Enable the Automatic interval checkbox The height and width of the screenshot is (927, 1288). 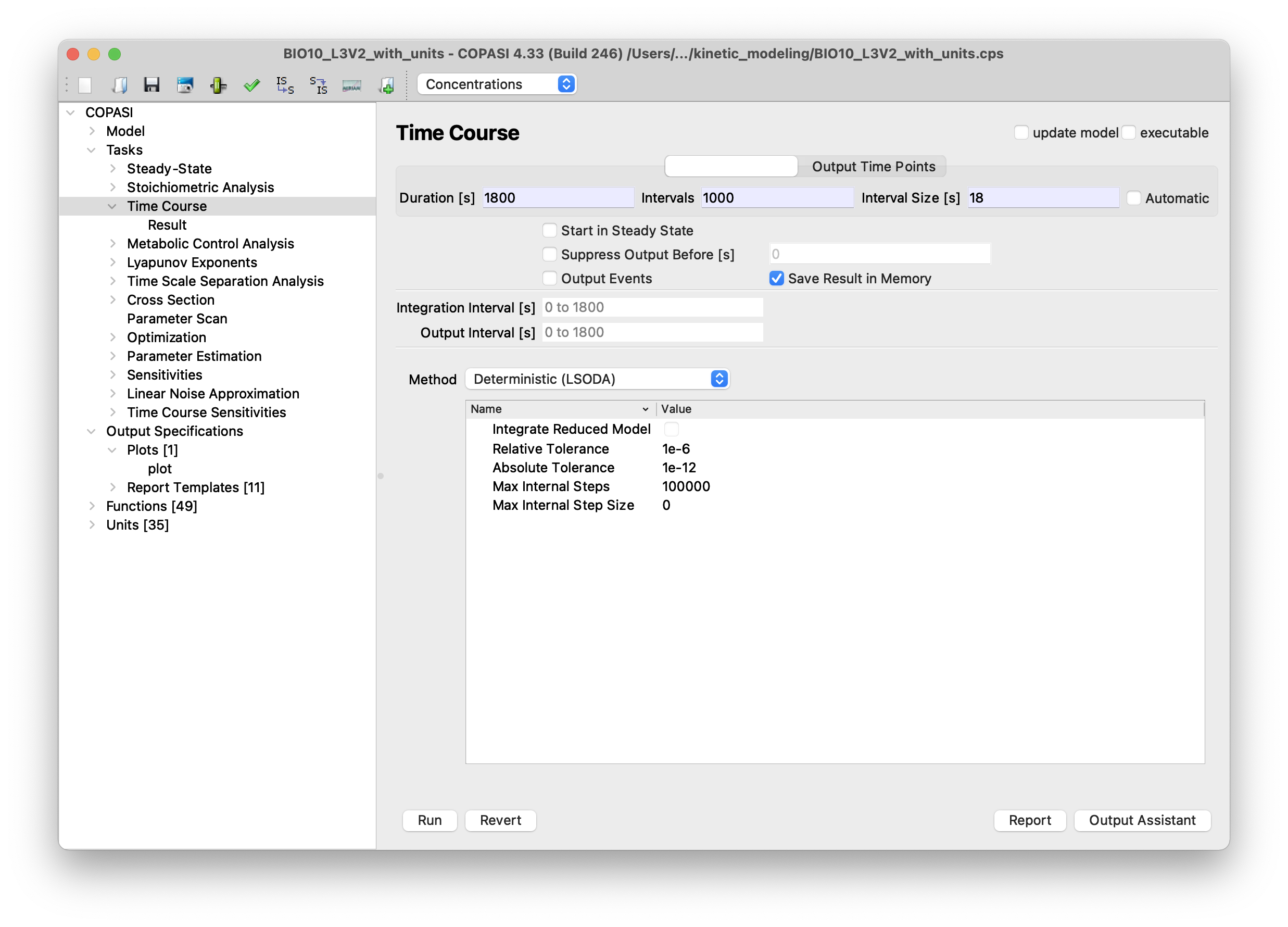coord(1133,198)
